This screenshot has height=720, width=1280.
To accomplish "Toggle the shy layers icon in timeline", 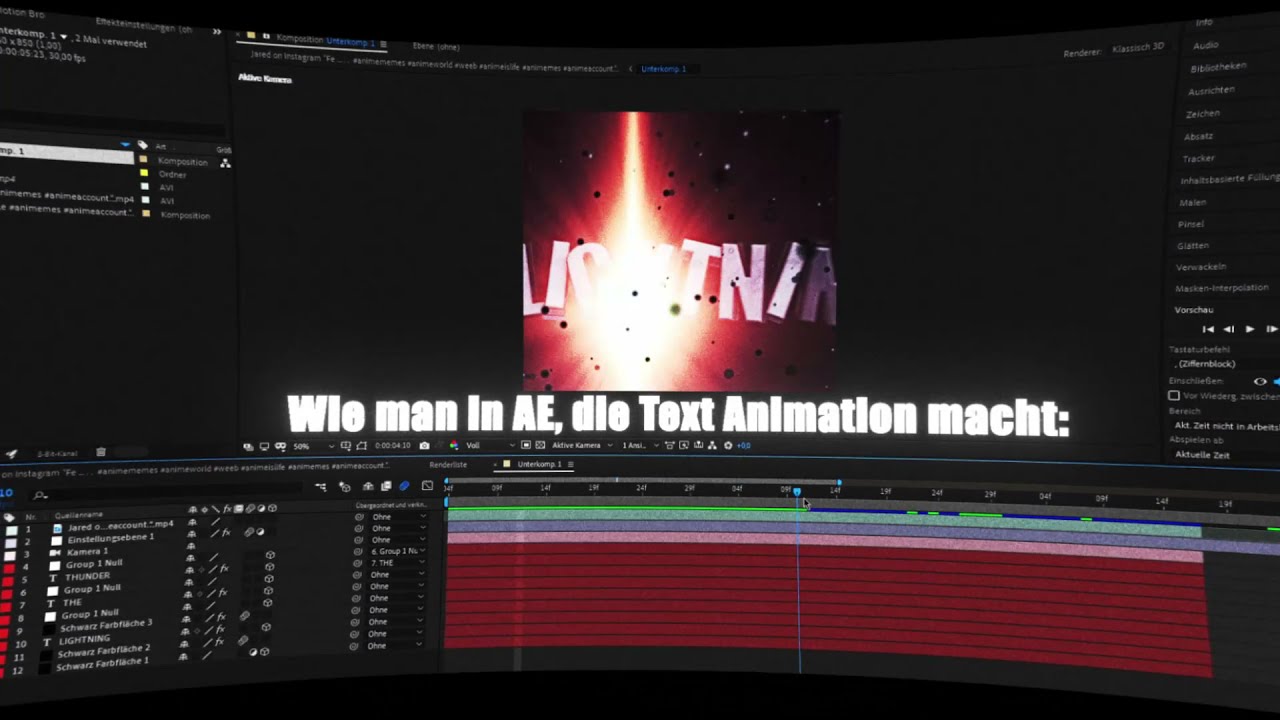I will [x=368, y=486].
